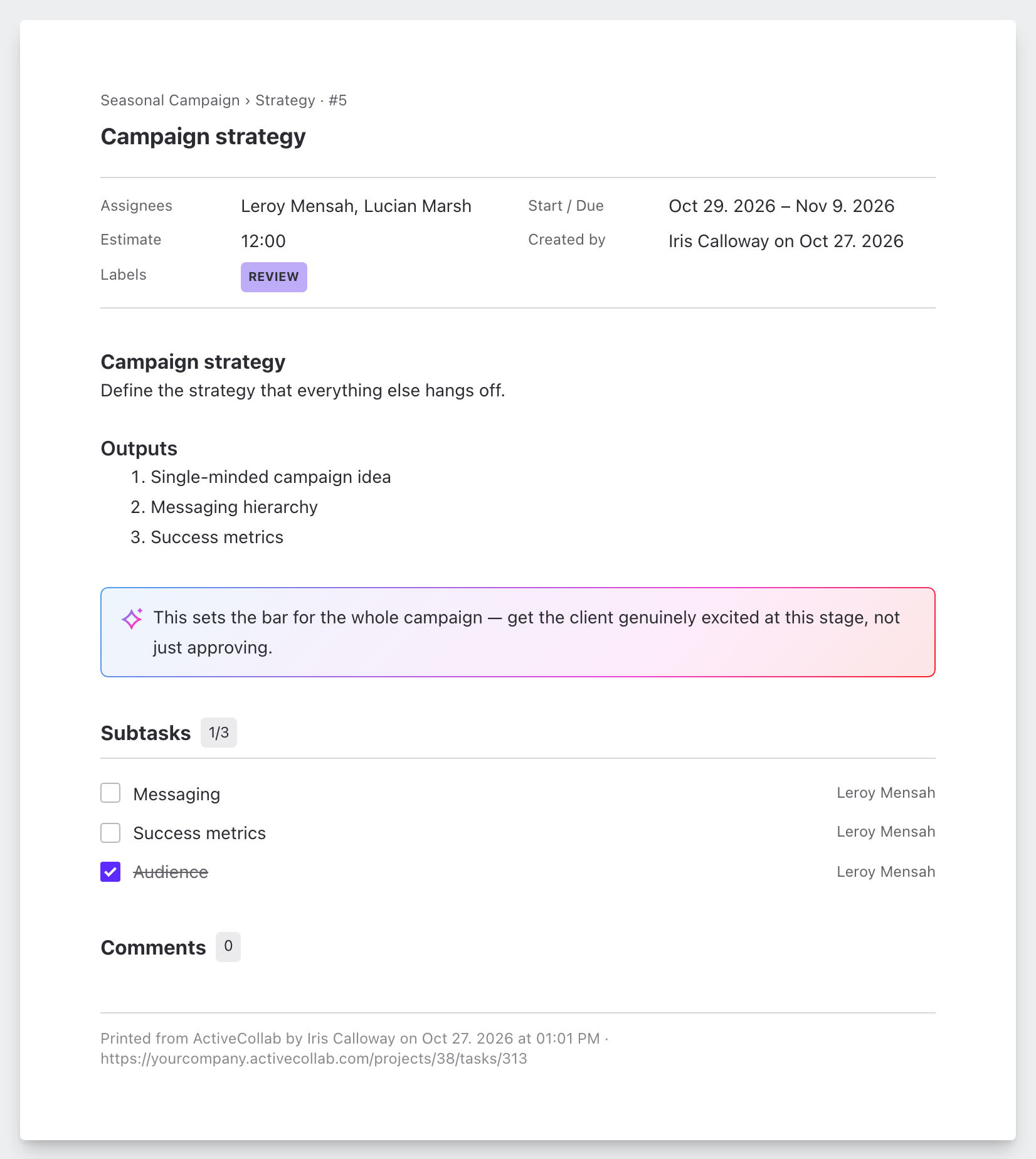Click the Created by field label

pyautogui.click(x=566, y=240)
